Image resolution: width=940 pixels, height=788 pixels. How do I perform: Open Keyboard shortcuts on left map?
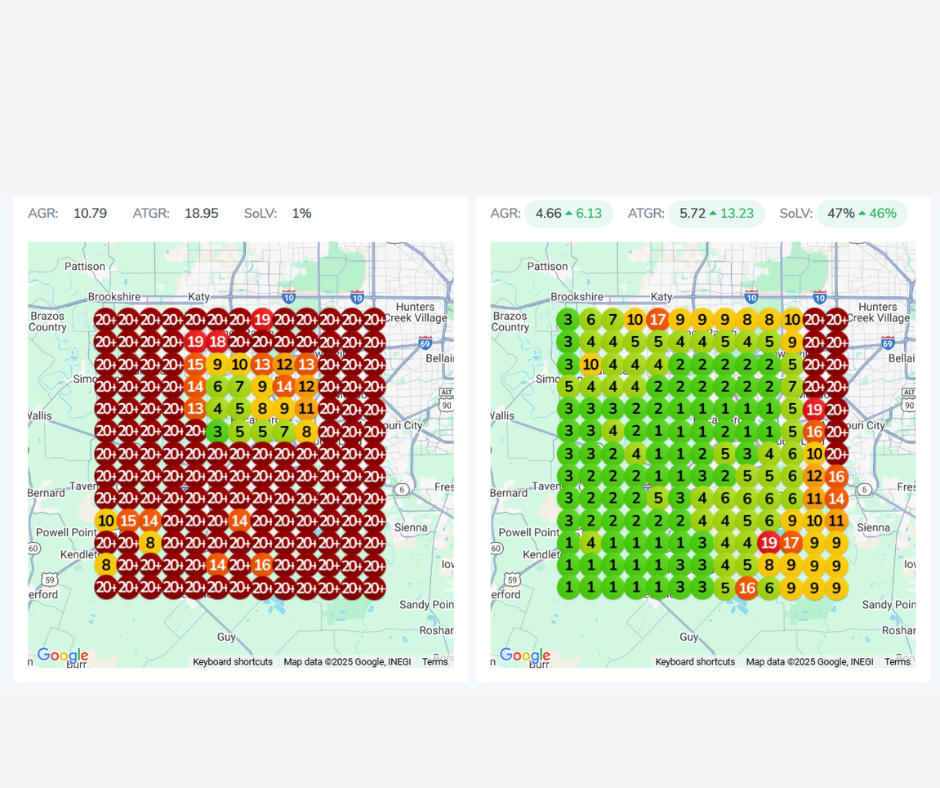coord(232,662)
